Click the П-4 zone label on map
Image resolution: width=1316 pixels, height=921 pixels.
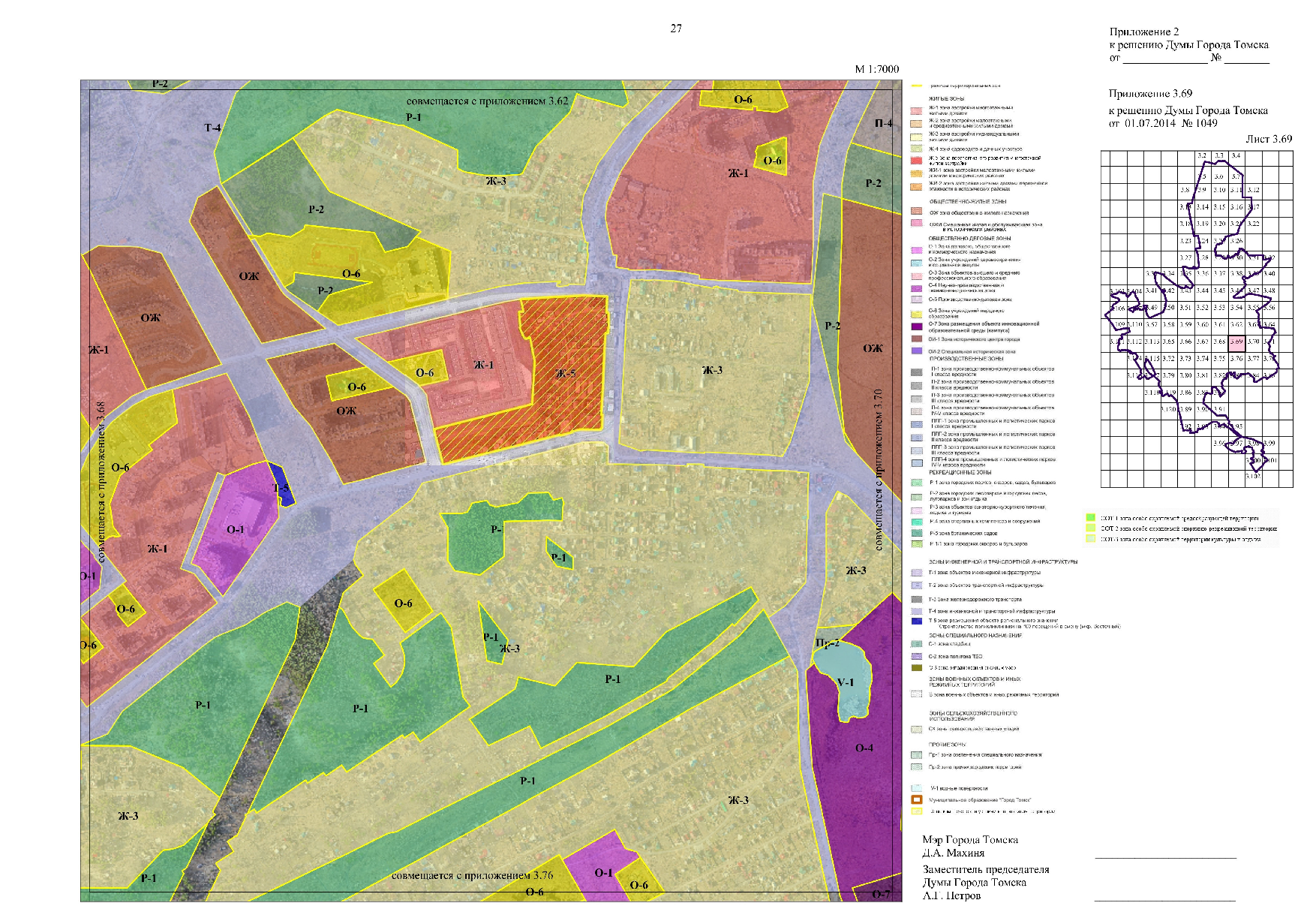click(x=883, y=123)
